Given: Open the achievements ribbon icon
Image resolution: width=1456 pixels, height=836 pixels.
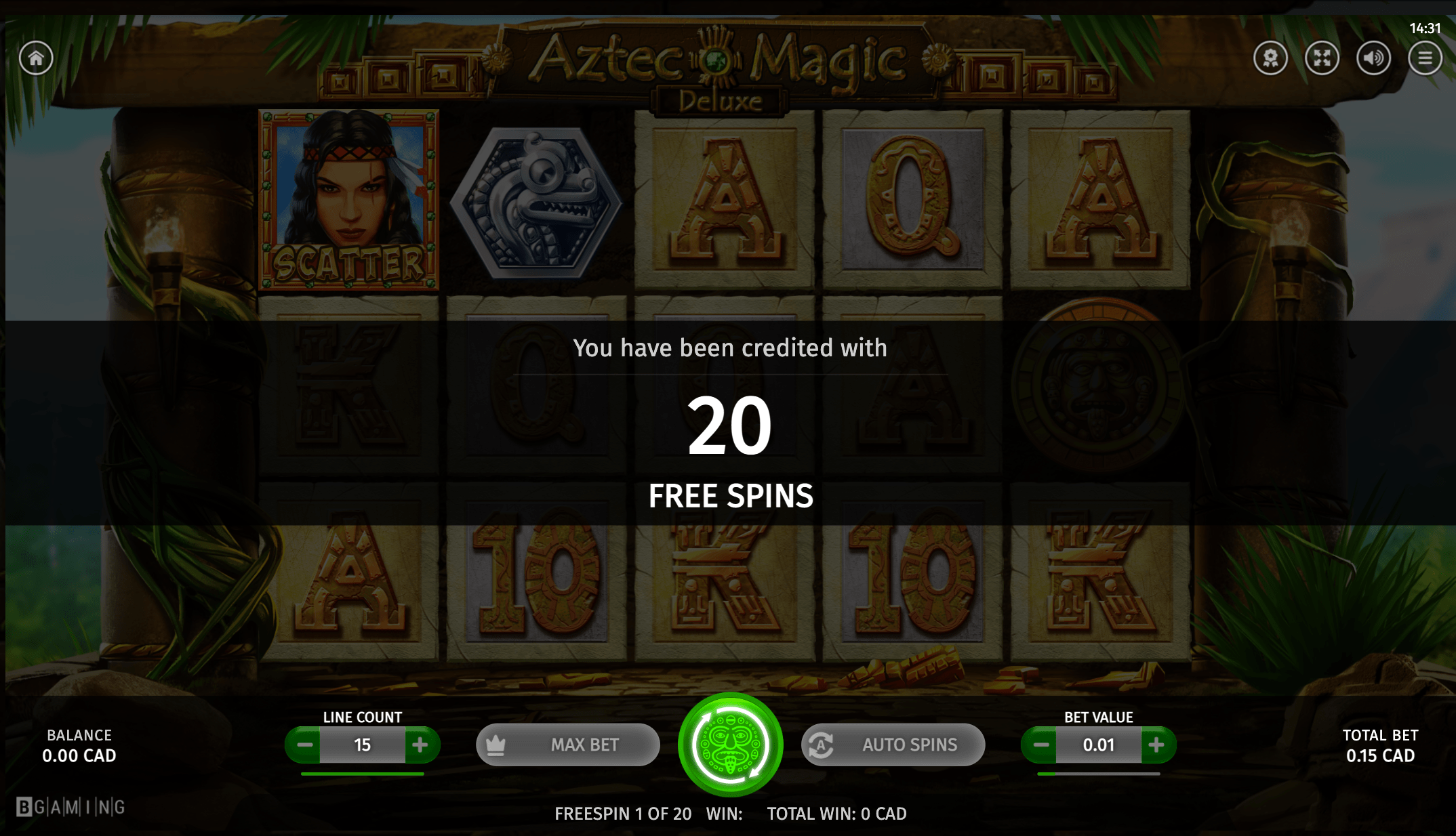Looking at the screenshot, I should click(1270, 58).
